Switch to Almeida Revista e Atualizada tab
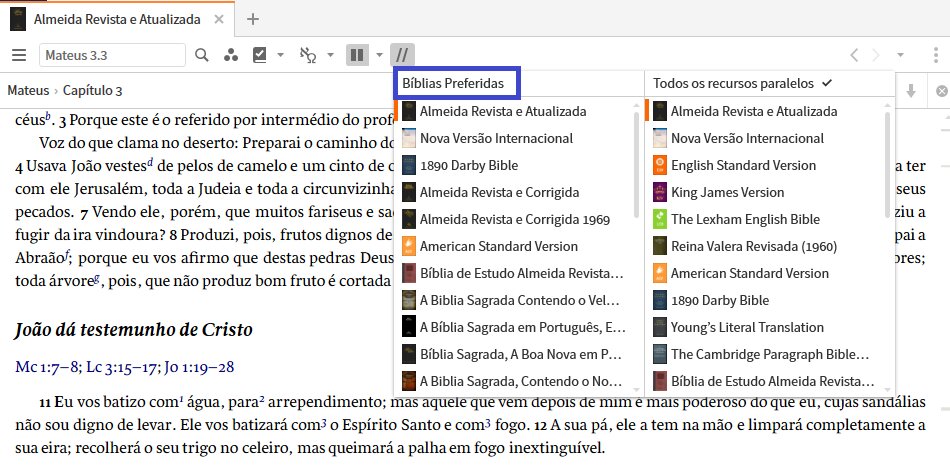The width and height of the screenshot is (950, 466). coord(117,19)
